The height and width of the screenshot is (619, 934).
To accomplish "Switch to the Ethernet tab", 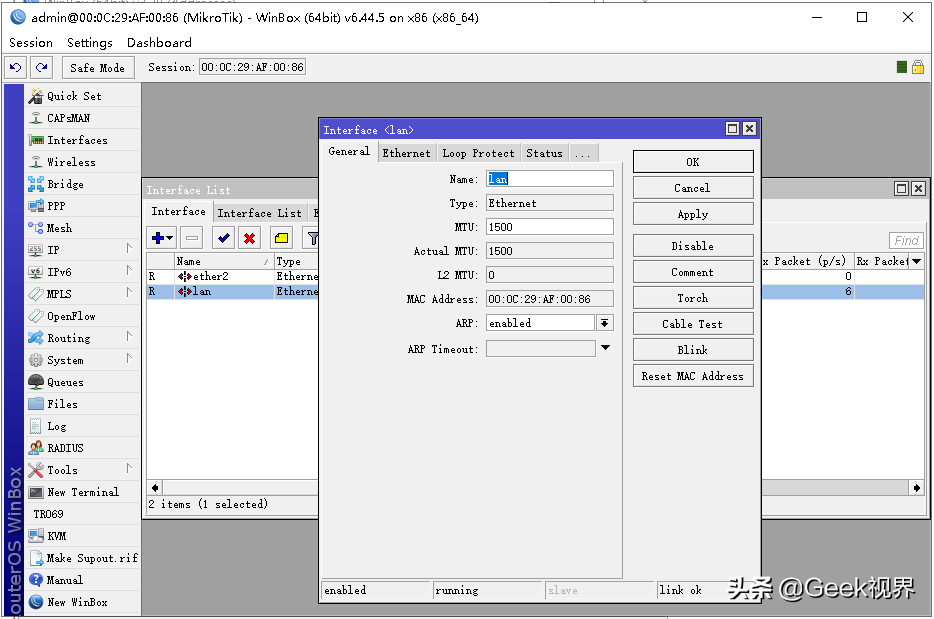I will point(406,153).
